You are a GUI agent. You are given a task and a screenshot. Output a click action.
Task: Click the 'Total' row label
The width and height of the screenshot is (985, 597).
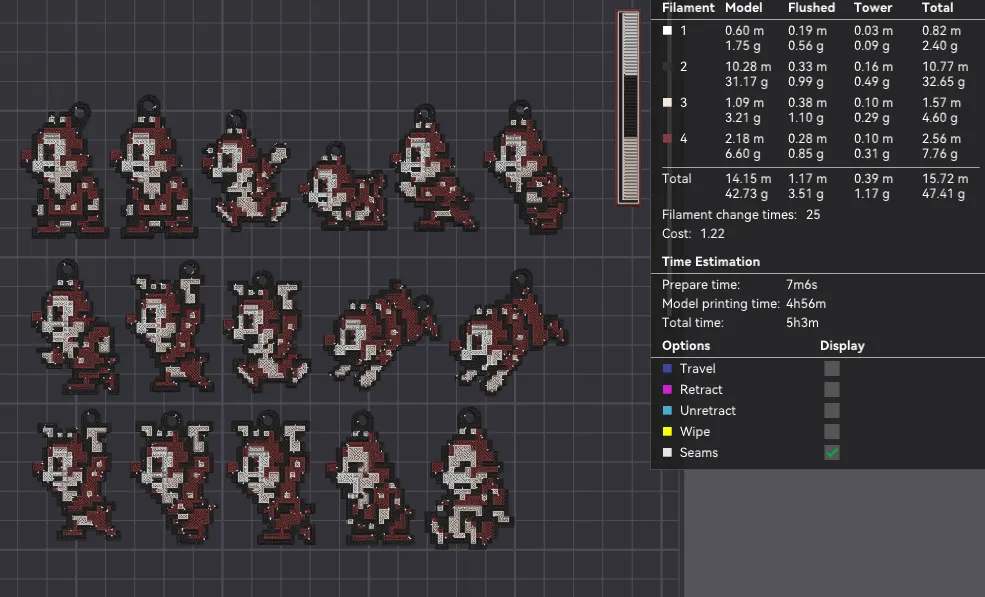[x=677, y=178]
